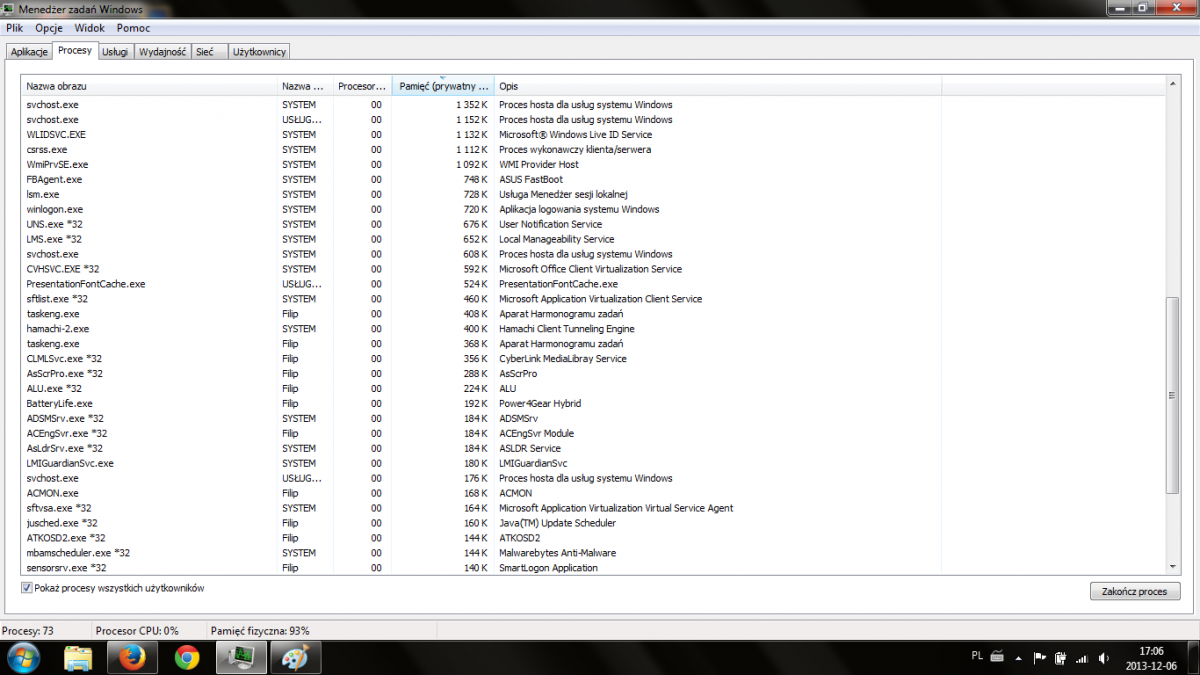
Task: Toggle 'Pokaż procesy wszystkich użytkowników' checkbox
Action: pyautogui.click(x=27, y=588)
